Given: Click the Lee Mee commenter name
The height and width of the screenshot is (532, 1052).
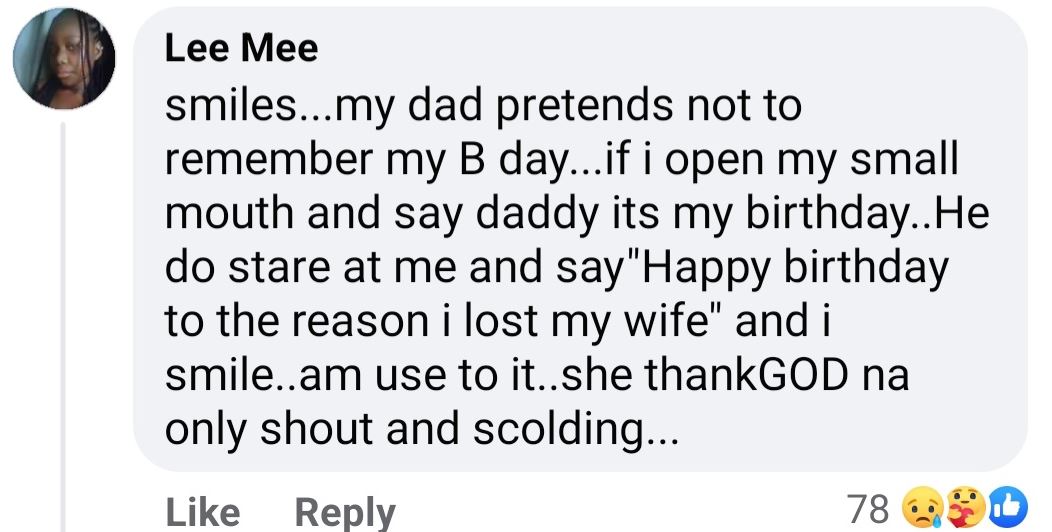Looking at the screenshot, I should pyautogui.click(x=241, y=50).
